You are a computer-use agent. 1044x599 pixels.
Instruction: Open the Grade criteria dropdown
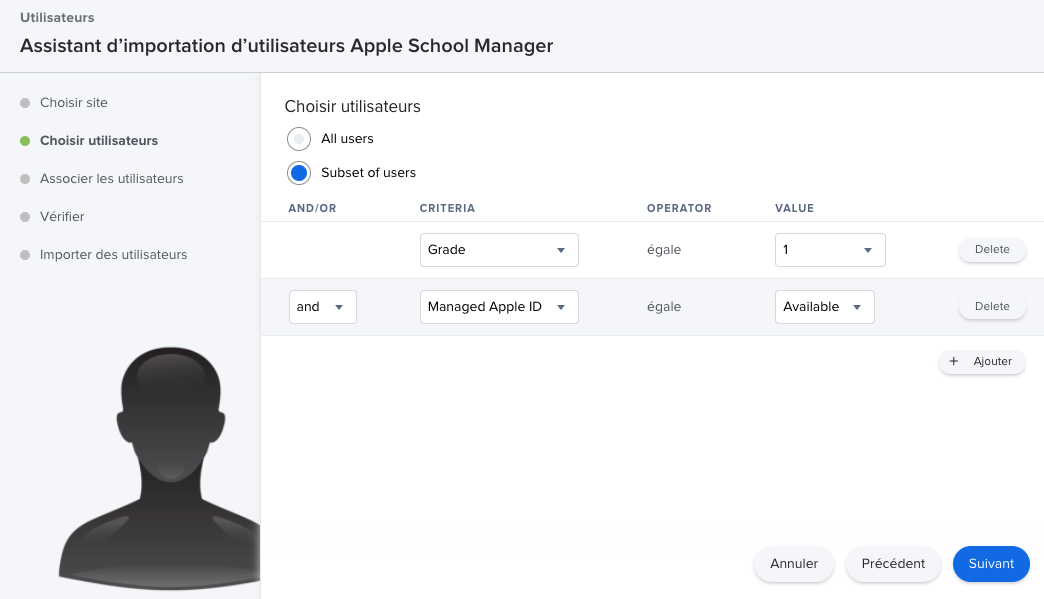click(499, 250)
